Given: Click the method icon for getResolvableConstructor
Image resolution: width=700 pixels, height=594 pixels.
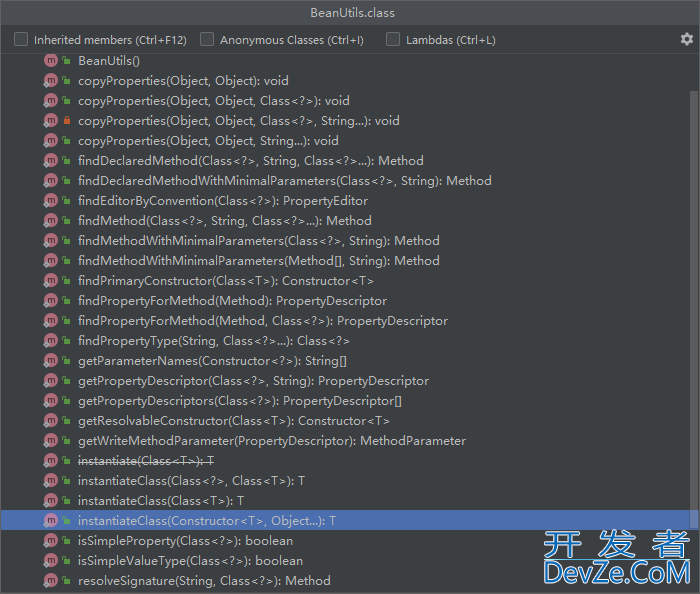Looking at the screenshot, I should (51, 420).
